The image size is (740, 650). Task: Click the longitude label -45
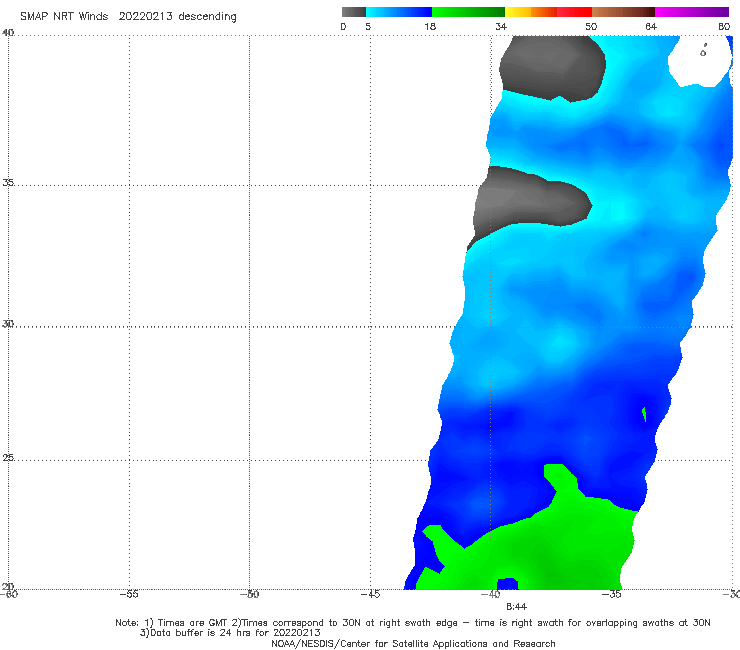point(370,594)
